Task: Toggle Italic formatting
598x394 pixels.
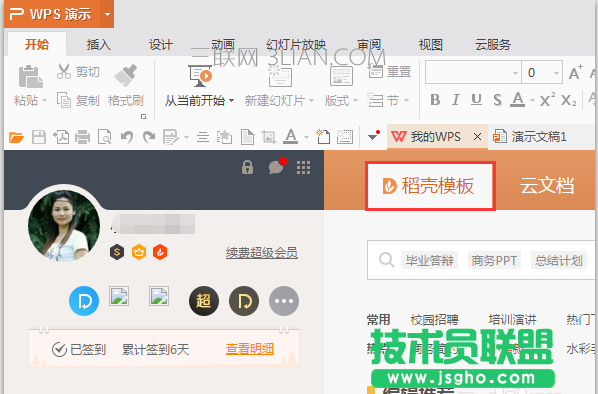Action: (455, 100)
